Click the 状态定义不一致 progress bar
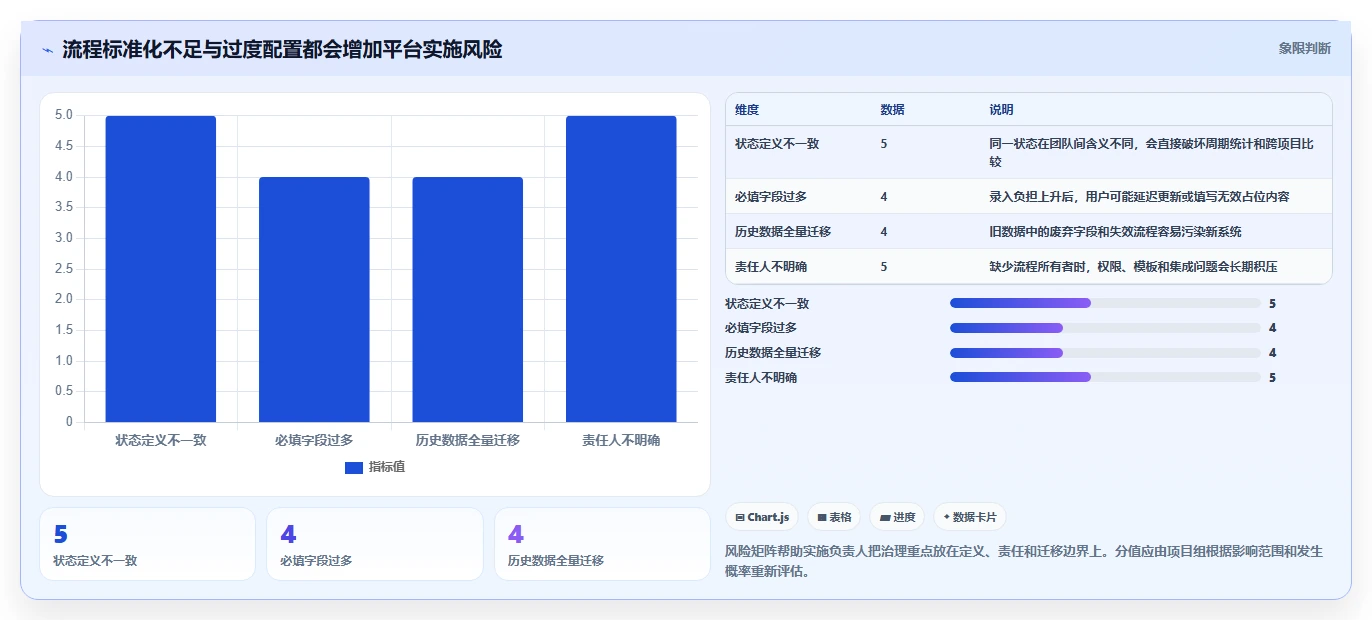This screenshot has height=620, width=1372. (1105, 303)
